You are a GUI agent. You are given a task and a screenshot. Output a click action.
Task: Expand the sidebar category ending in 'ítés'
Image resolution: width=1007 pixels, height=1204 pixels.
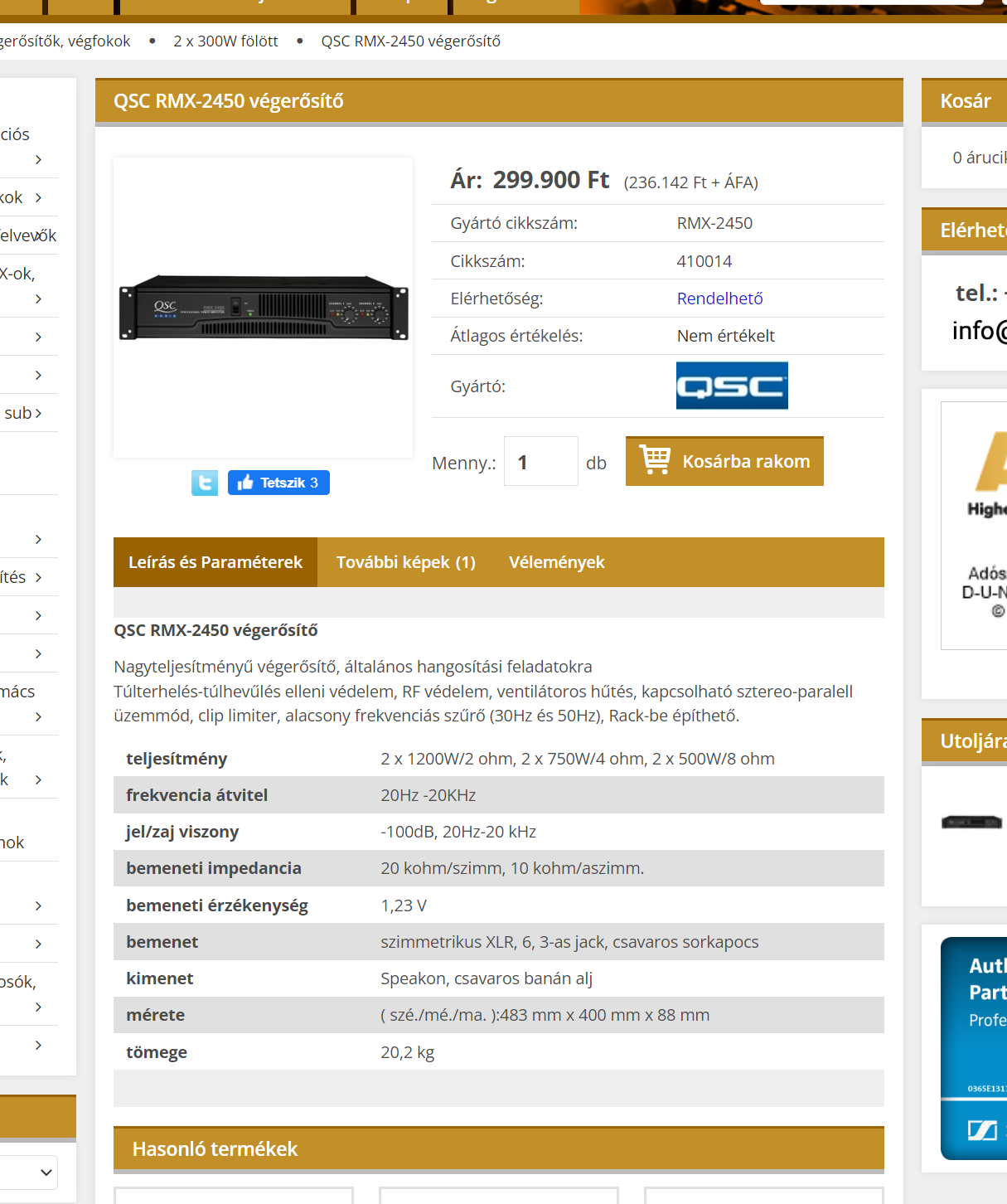tap(38, 577)
